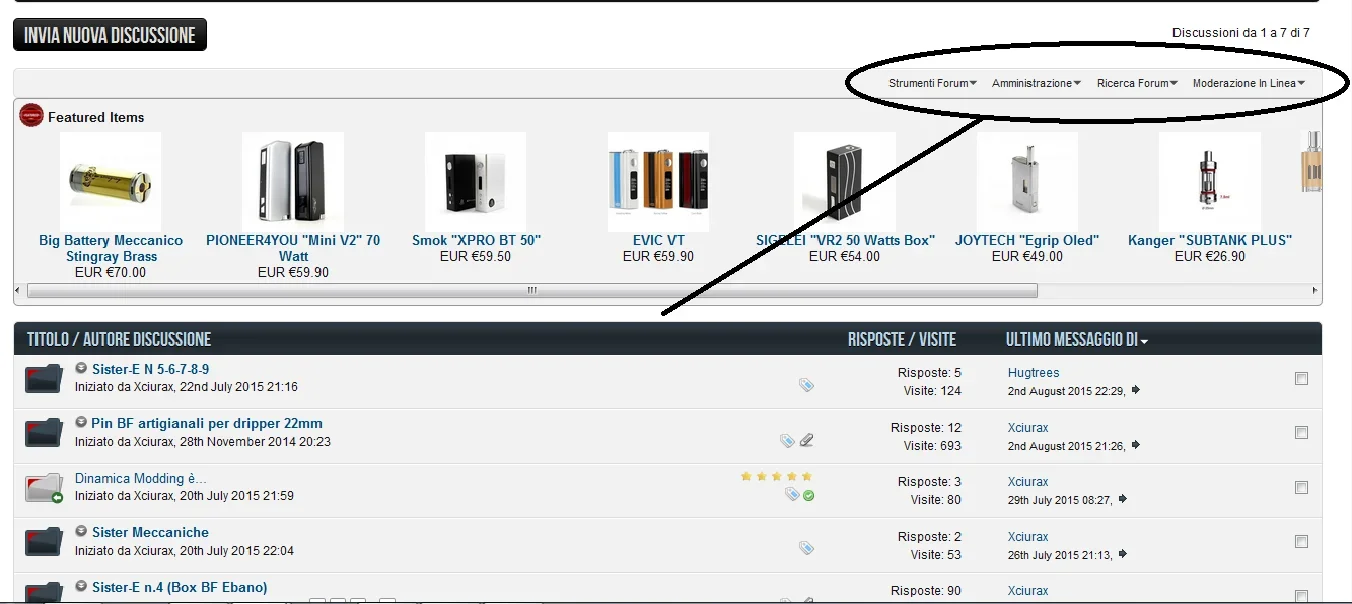The image size is (1352, 604).
Task: Sort threads by Visite column header
Action: click(x=935, y=340)
